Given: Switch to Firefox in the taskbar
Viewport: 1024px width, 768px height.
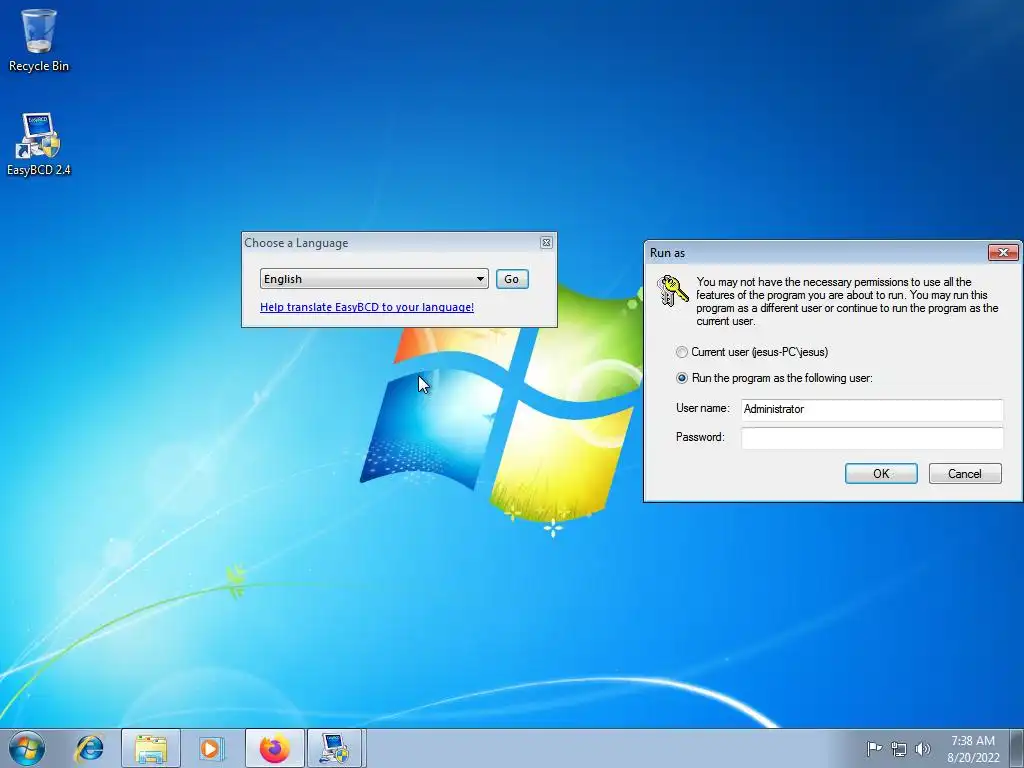Looking at the screenshot, I should [x=274, y=748].
